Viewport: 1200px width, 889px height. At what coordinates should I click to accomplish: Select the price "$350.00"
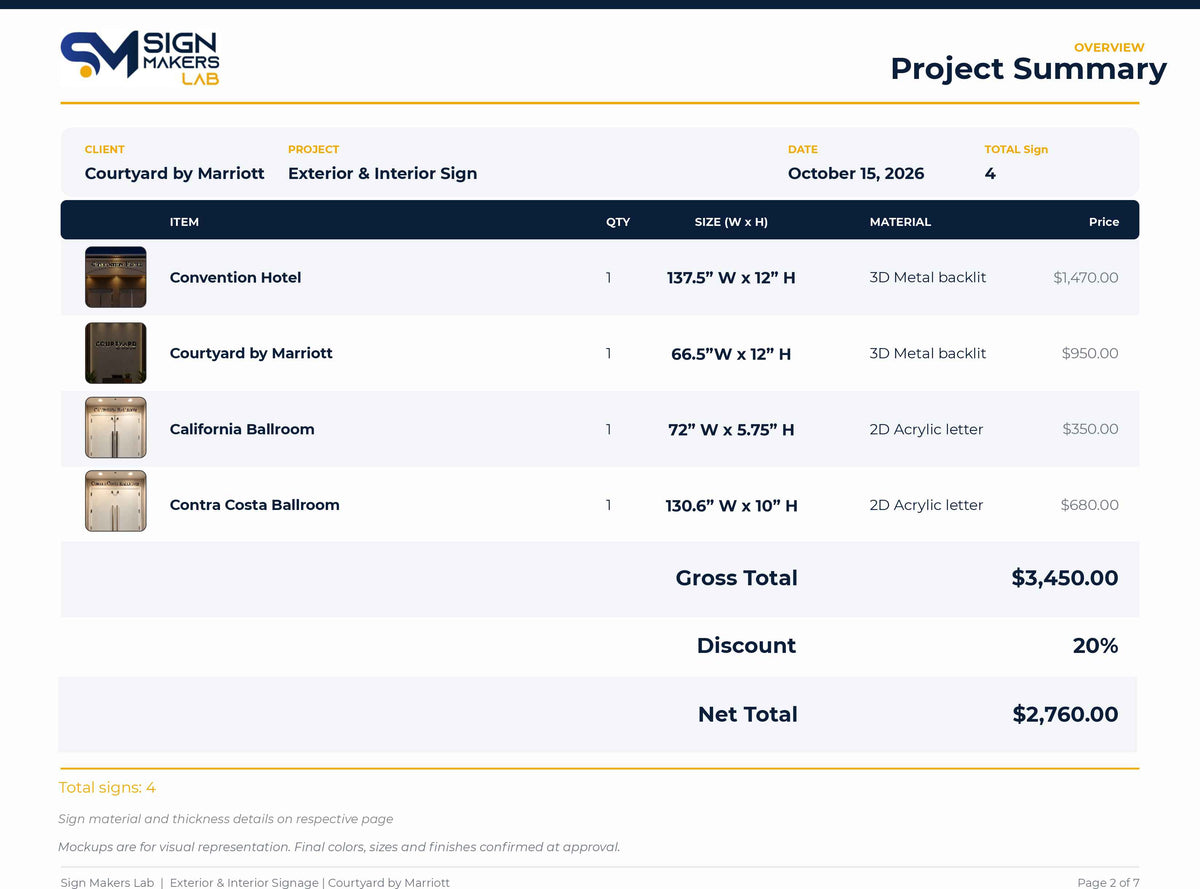pos(1090,429)
